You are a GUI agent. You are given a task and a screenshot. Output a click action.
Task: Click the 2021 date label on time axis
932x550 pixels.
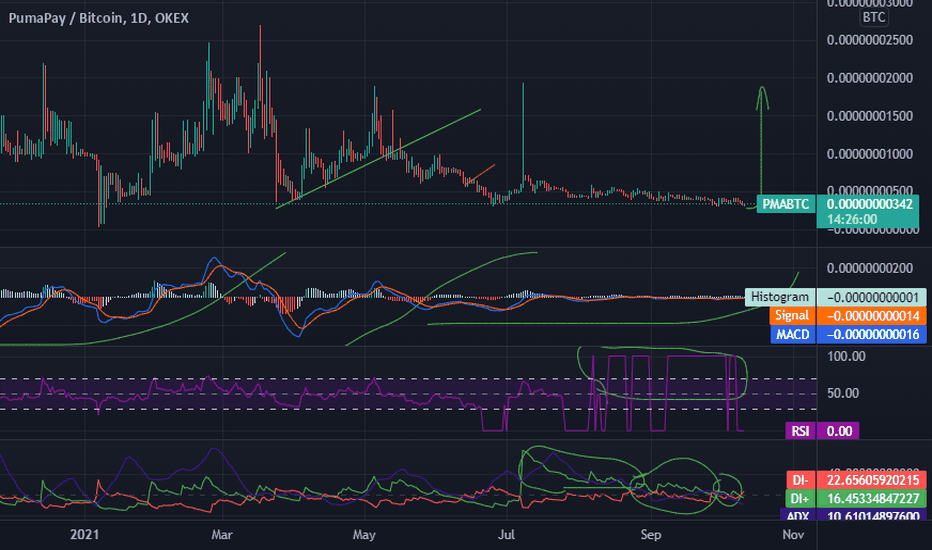click(x=84, y=535)
